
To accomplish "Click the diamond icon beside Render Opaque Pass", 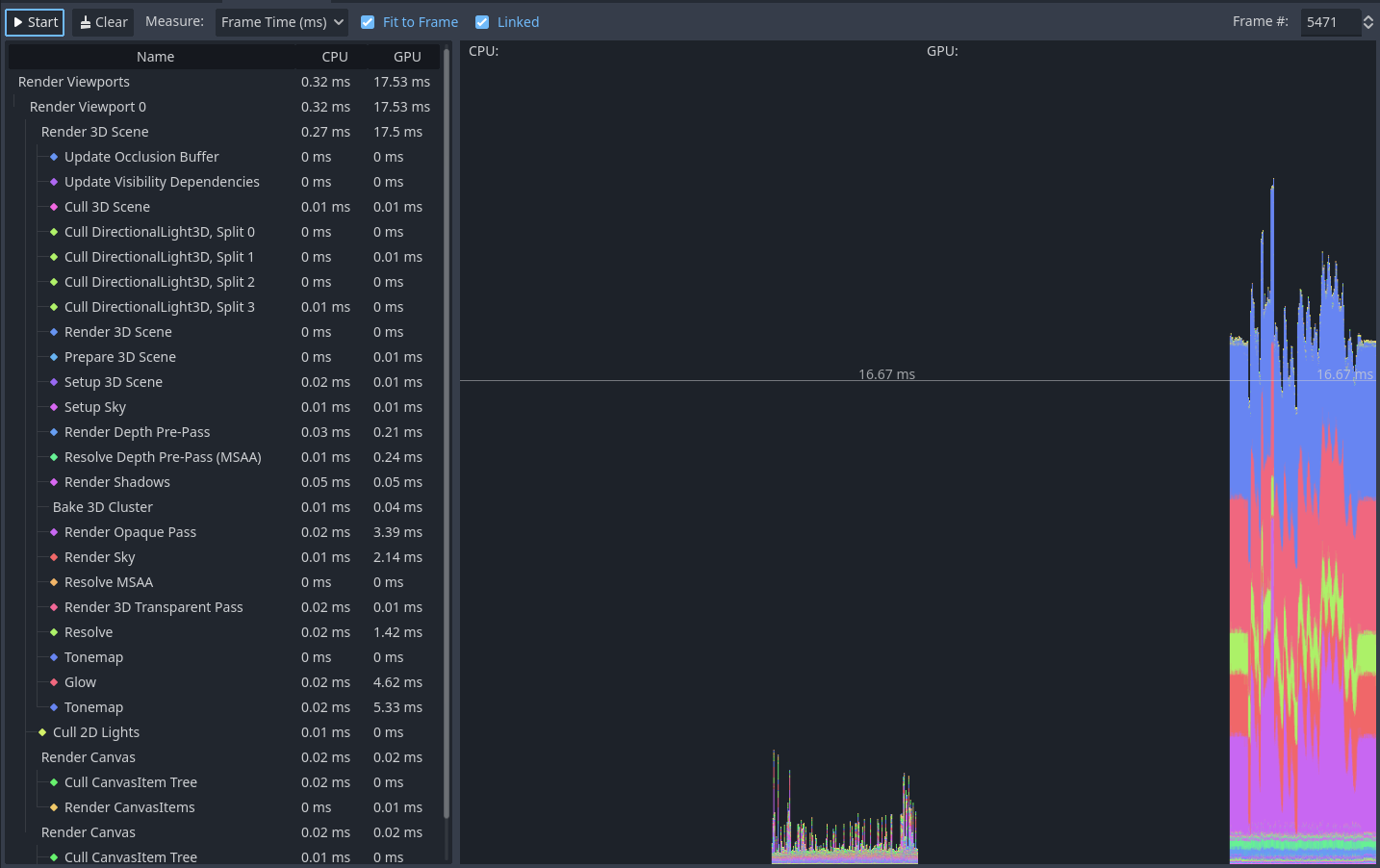I will 53,531.
